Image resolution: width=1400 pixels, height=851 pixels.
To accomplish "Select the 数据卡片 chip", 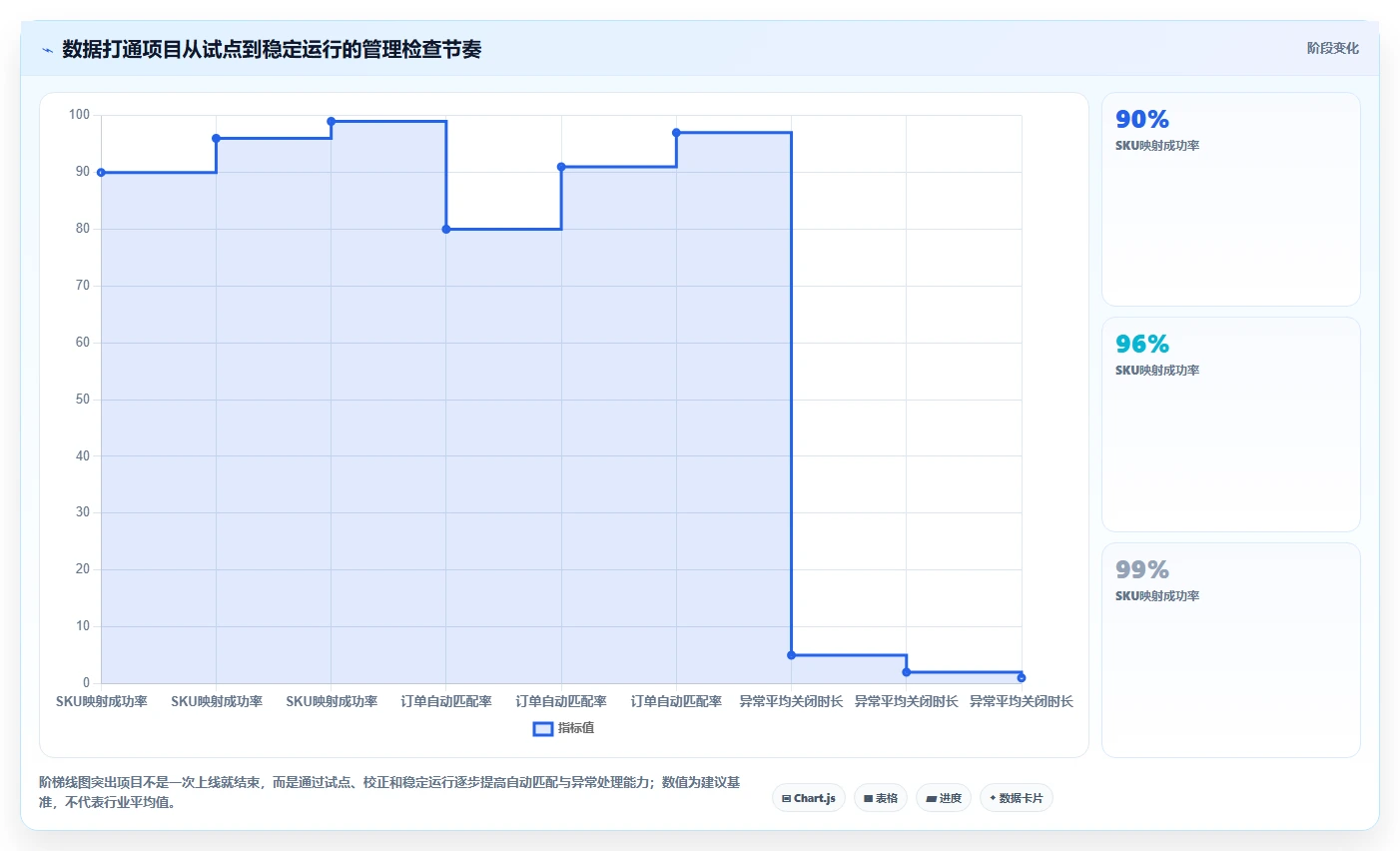I will [1017, 798].
